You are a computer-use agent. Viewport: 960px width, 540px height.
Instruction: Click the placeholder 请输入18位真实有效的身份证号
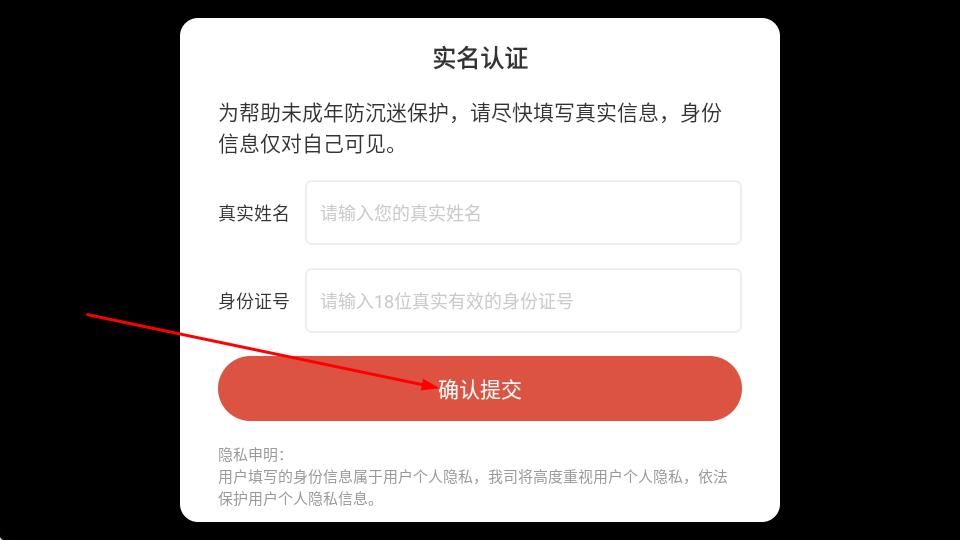point(446,301)
